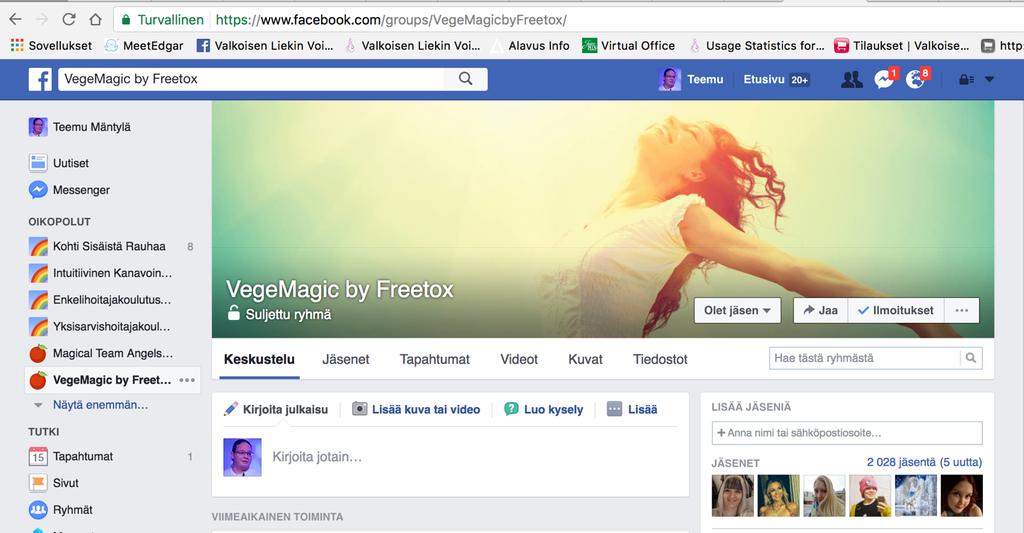The image size is (1024, 533).
Task: Select Keskustelu tab
Action: (259, 359)
